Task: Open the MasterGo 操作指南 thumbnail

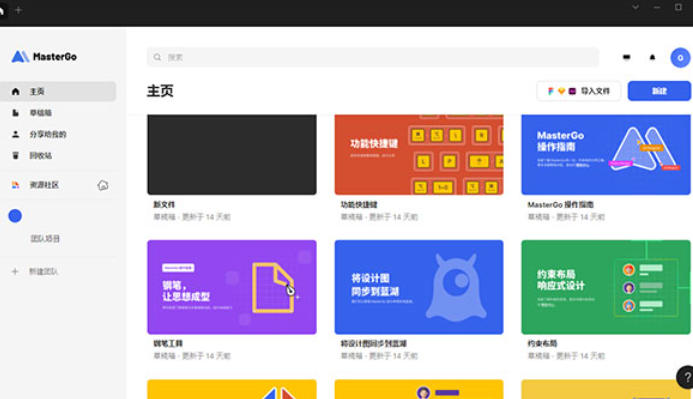Action: (606, 155)
